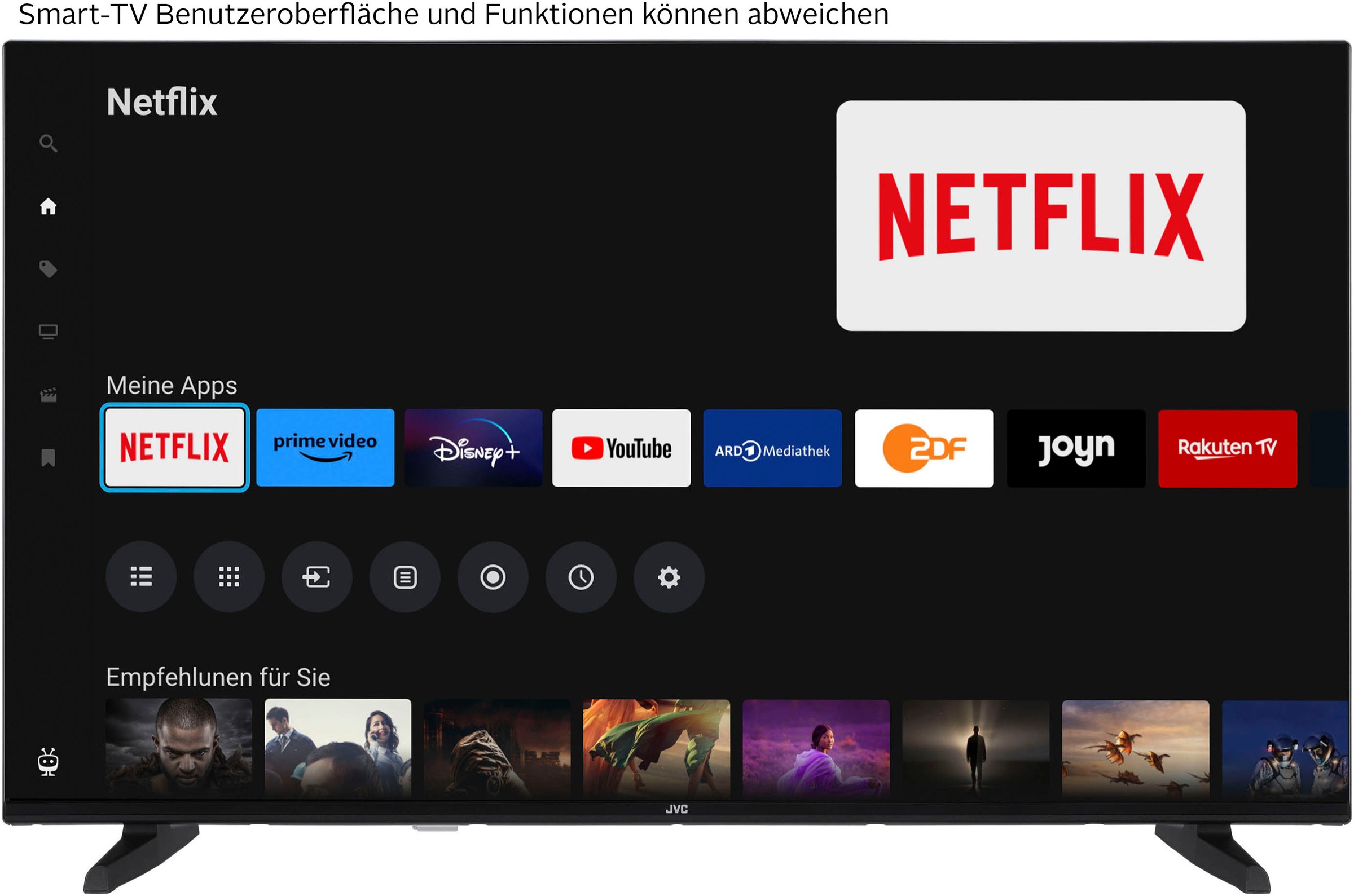Select the flying dragons thumbnail

coord(1136,750)
